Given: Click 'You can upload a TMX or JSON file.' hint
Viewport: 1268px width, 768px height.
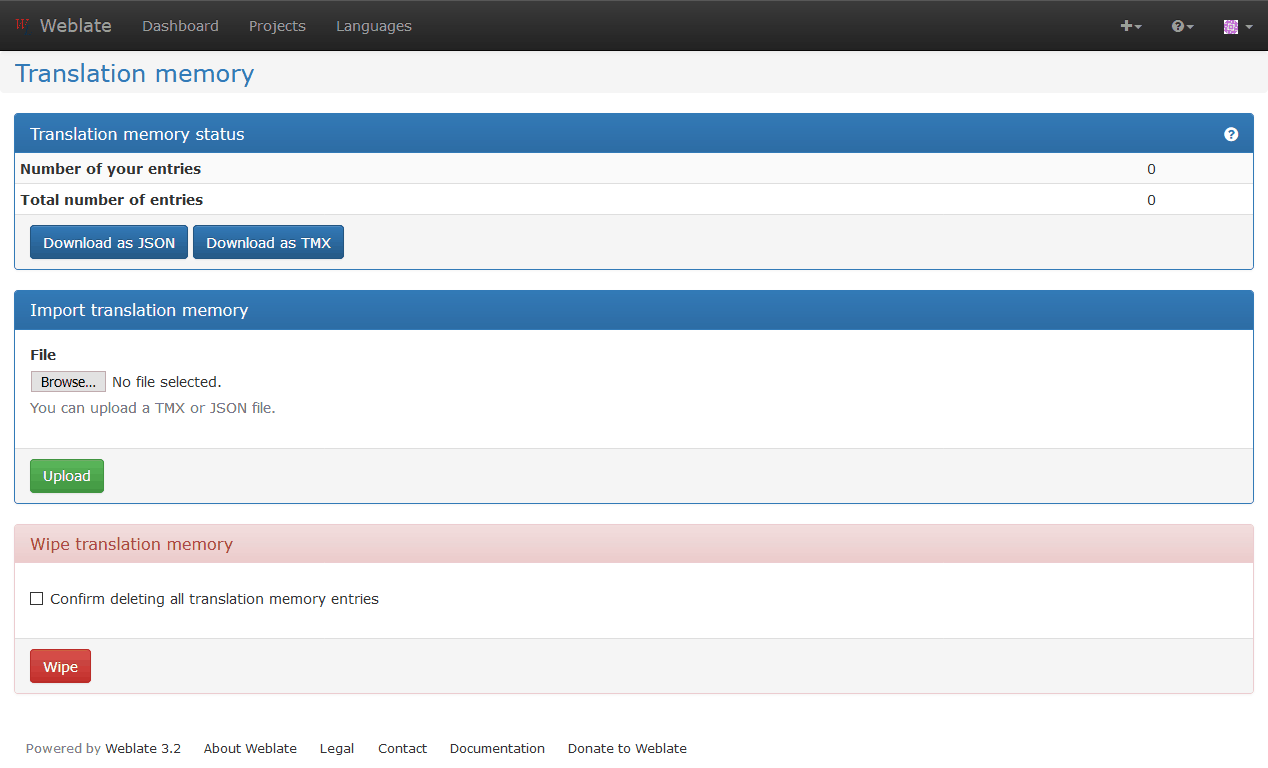Looking at the screenshot, I should (152, 408).
